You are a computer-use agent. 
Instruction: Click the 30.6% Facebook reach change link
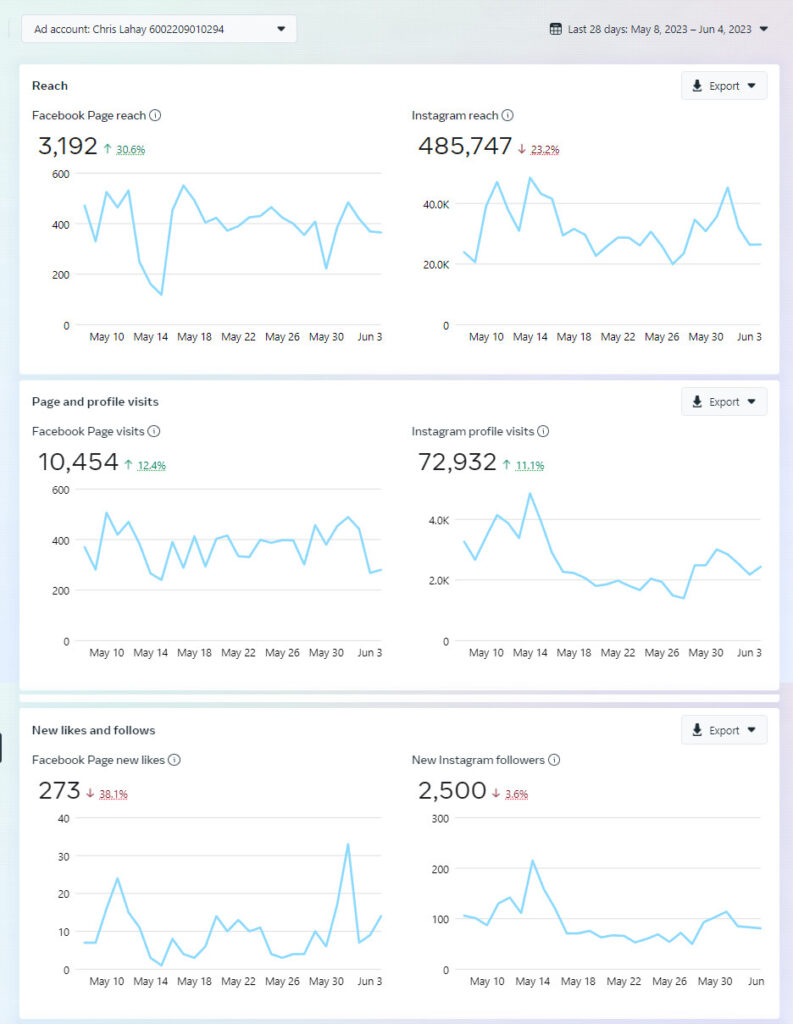point(131,150)
